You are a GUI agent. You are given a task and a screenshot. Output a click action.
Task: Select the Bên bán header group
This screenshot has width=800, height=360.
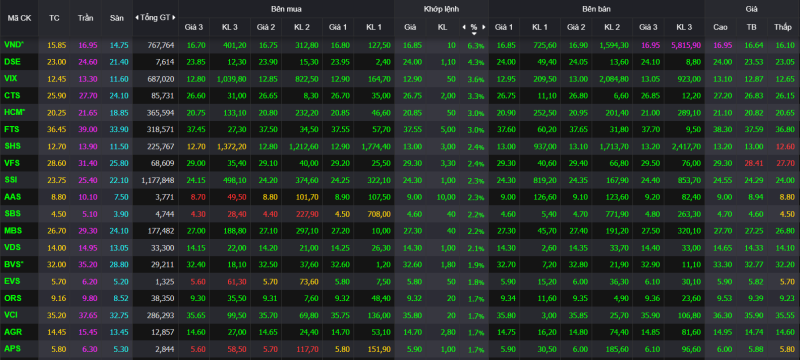(x=596, y=9)
